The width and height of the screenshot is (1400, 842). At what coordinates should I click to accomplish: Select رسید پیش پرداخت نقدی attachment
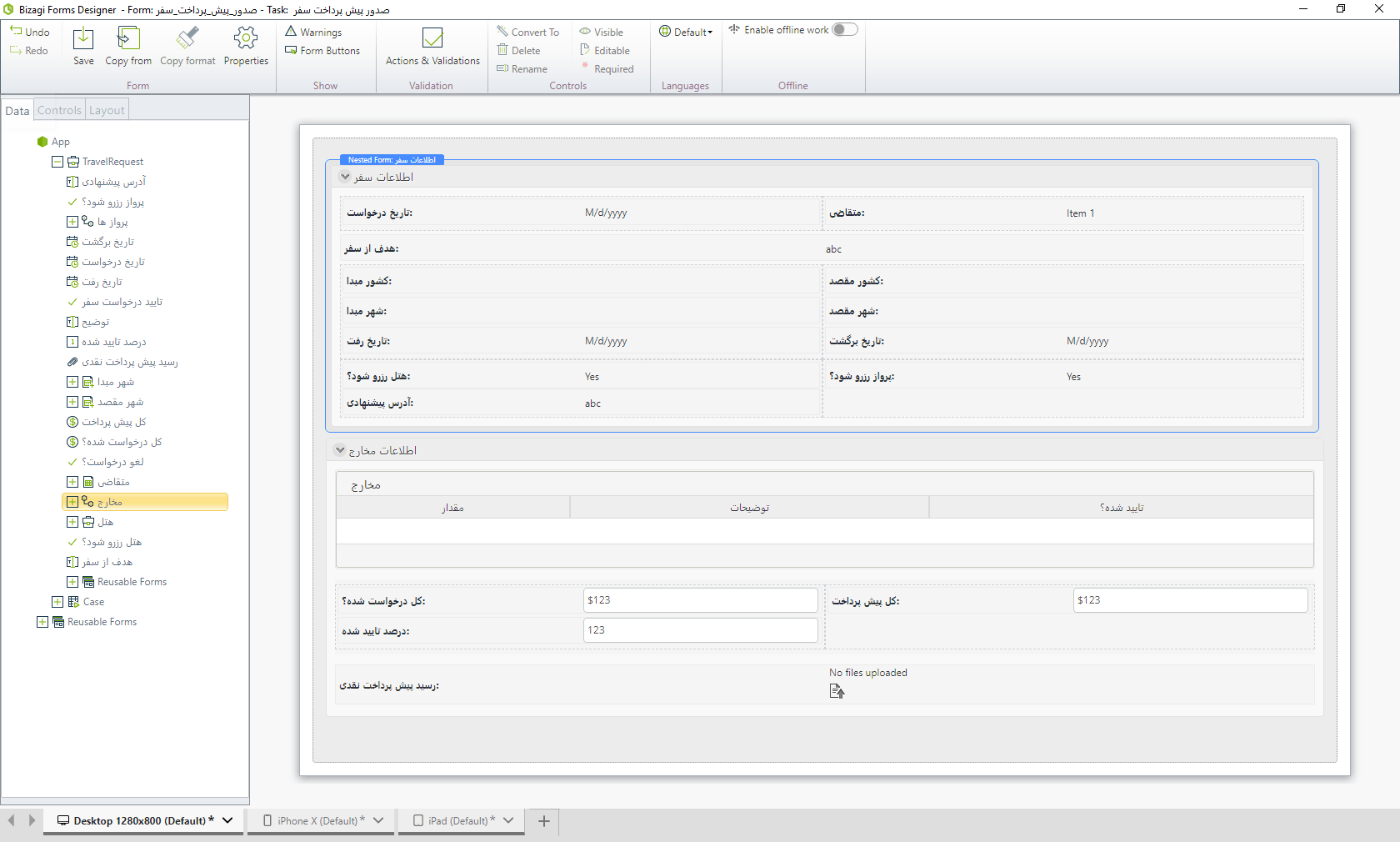(x=122, y=362)
